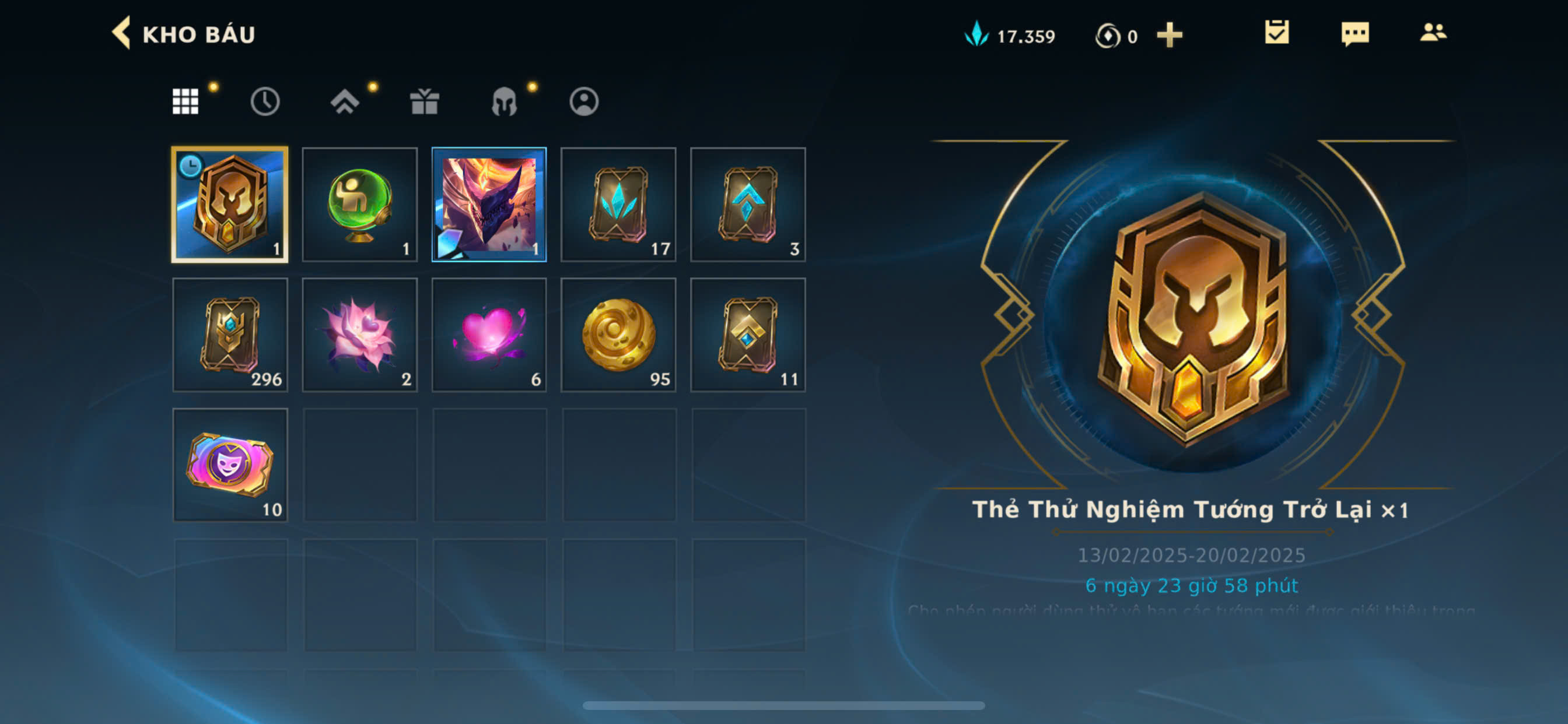Open the missions checklist icon
1568x724 pixels.
coord(1276,32)
